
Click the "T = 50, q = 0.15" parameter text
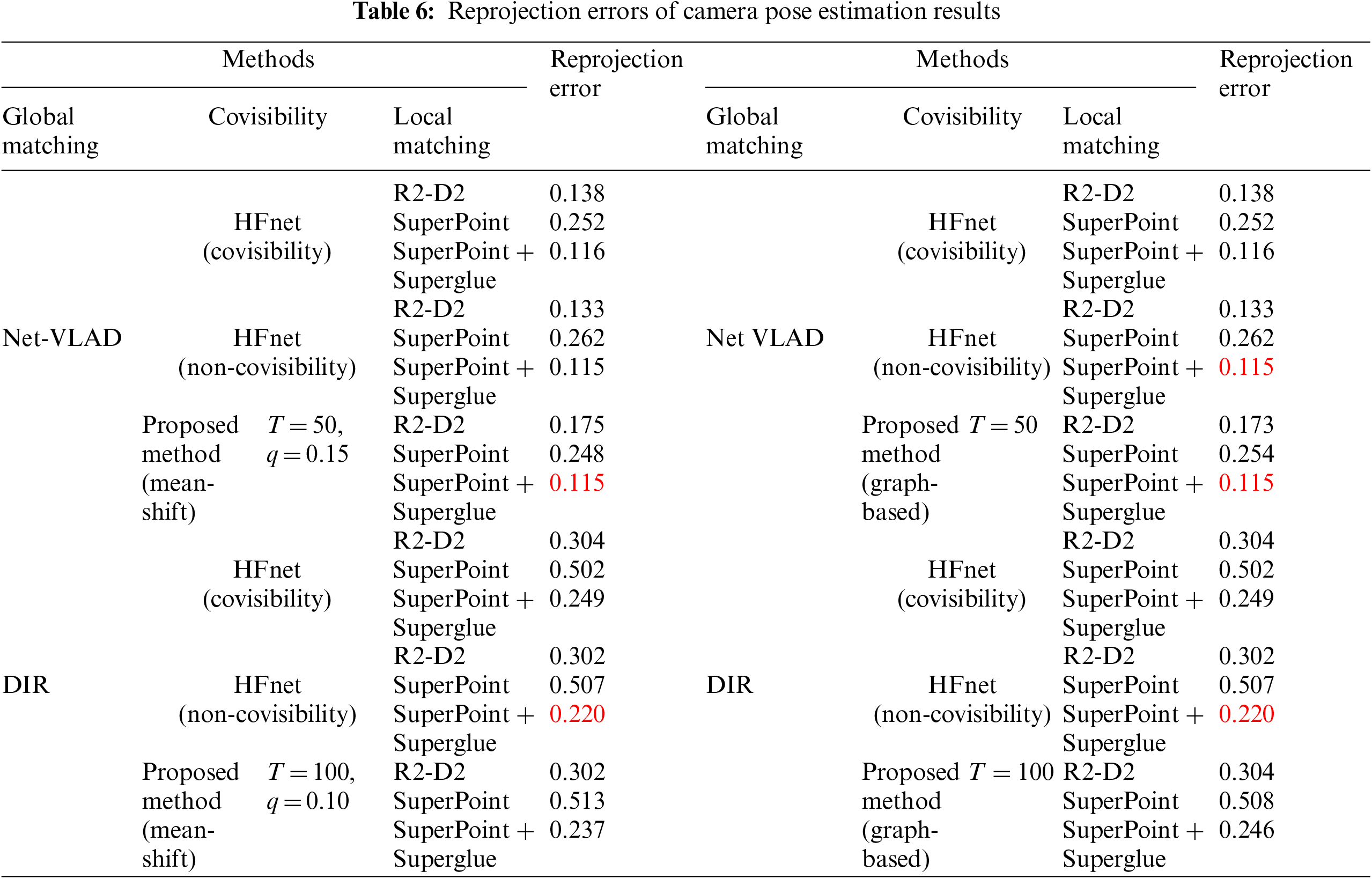coord(307,440)
